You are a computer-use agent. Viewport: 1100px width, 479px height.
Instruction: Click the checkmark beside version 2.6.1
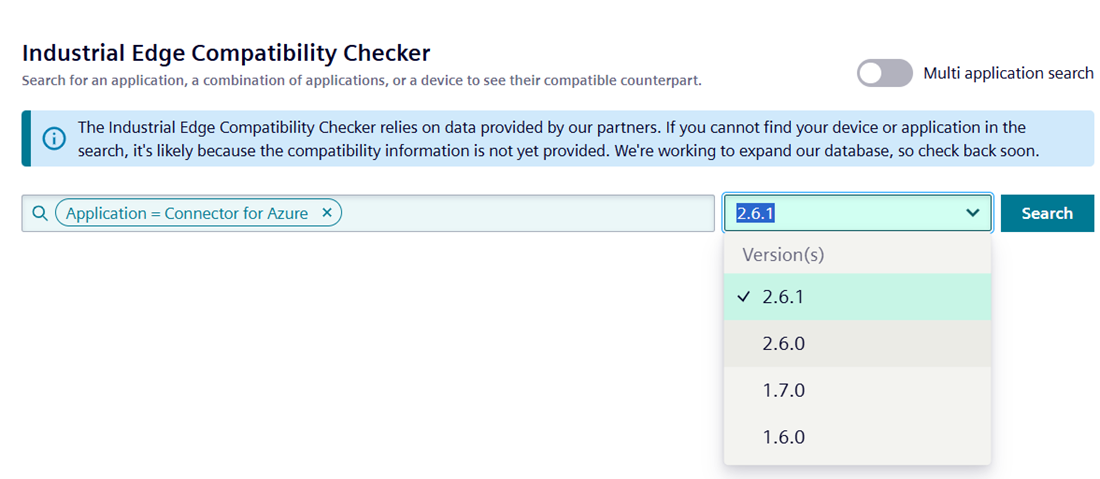(x=744, y=297)
